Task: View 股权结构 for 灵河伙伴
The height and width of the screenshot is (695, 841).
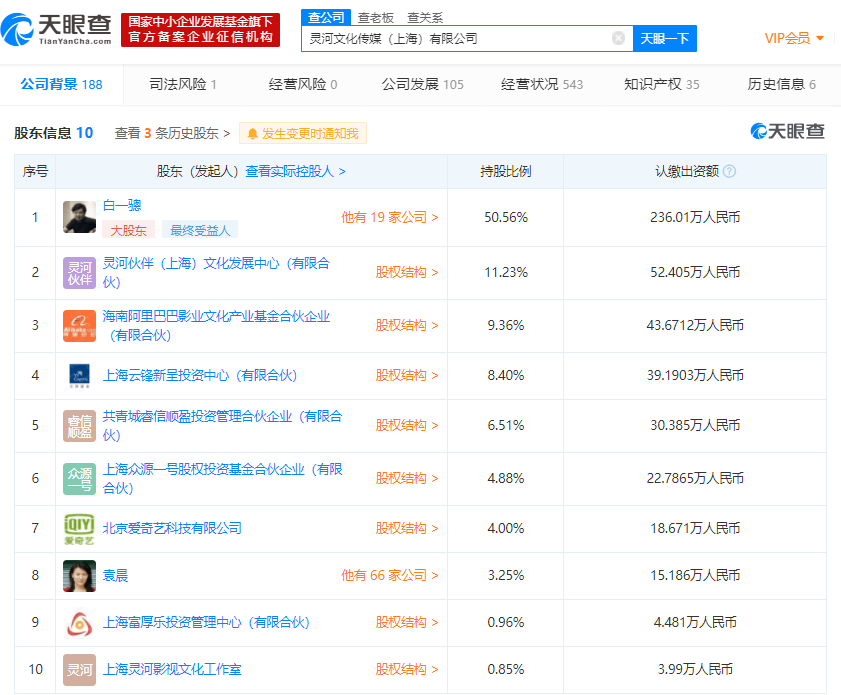Action: [407, 272]
